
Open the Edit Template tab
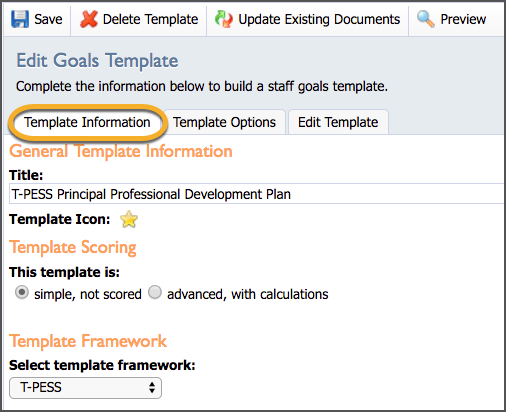click(x=338, y=122)
